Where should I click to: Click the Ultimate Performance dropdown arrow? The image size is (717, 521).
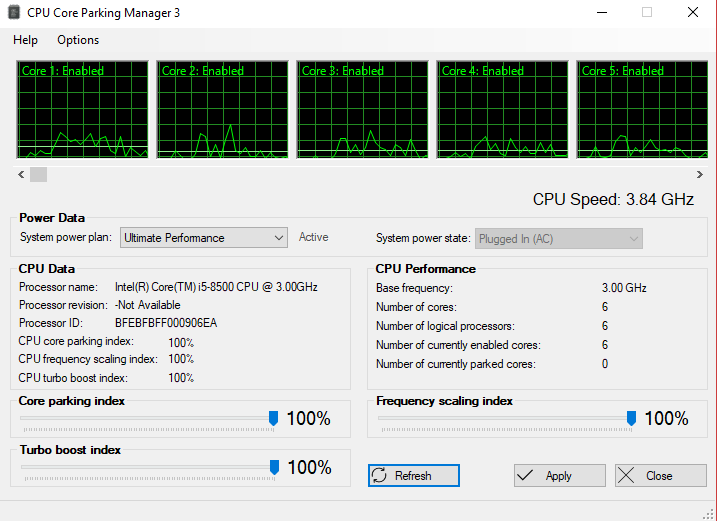tap(278, 238)
